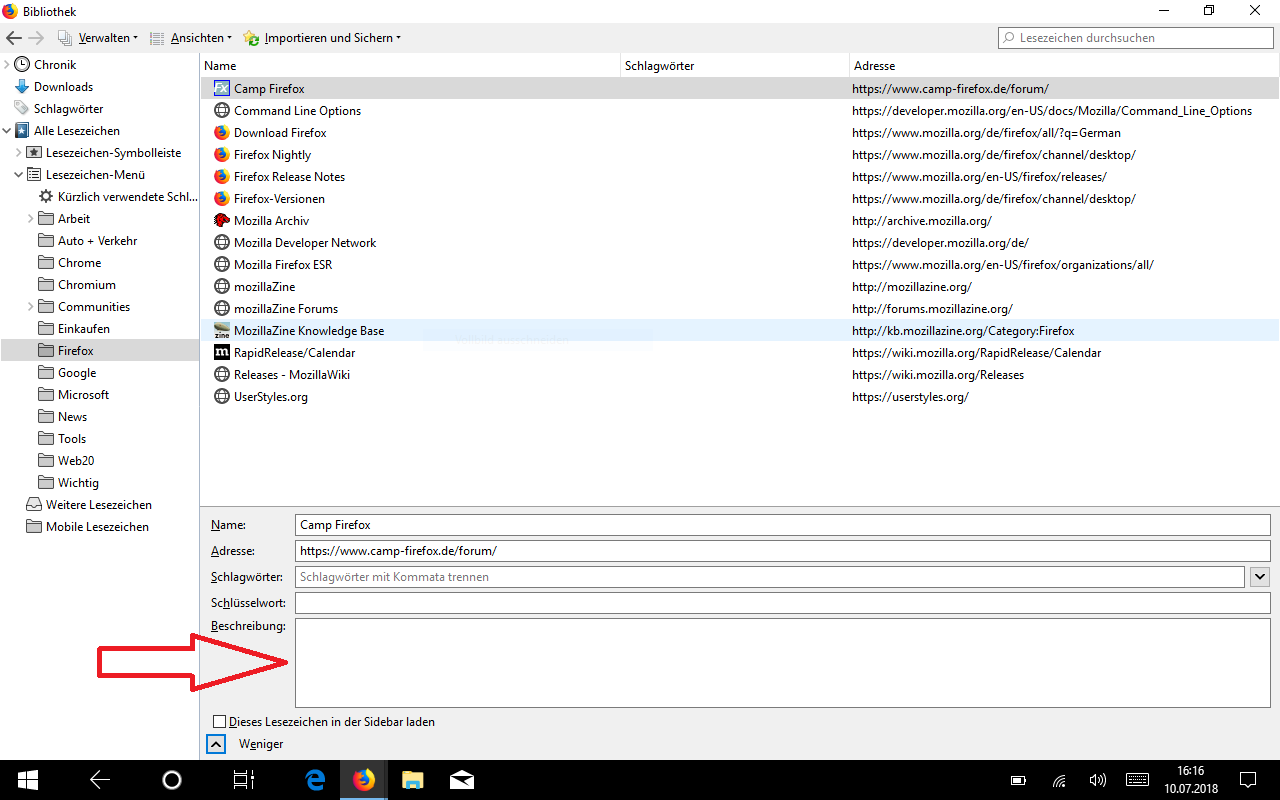Select the Download Firefox bookmark icon
Screen dimensions: 1280x800
point(222,133)
